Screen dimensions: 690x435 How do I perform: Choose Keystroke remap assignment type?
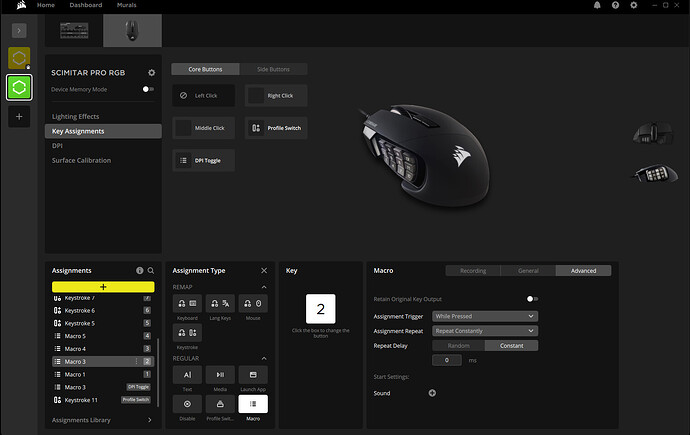[187, 333]
